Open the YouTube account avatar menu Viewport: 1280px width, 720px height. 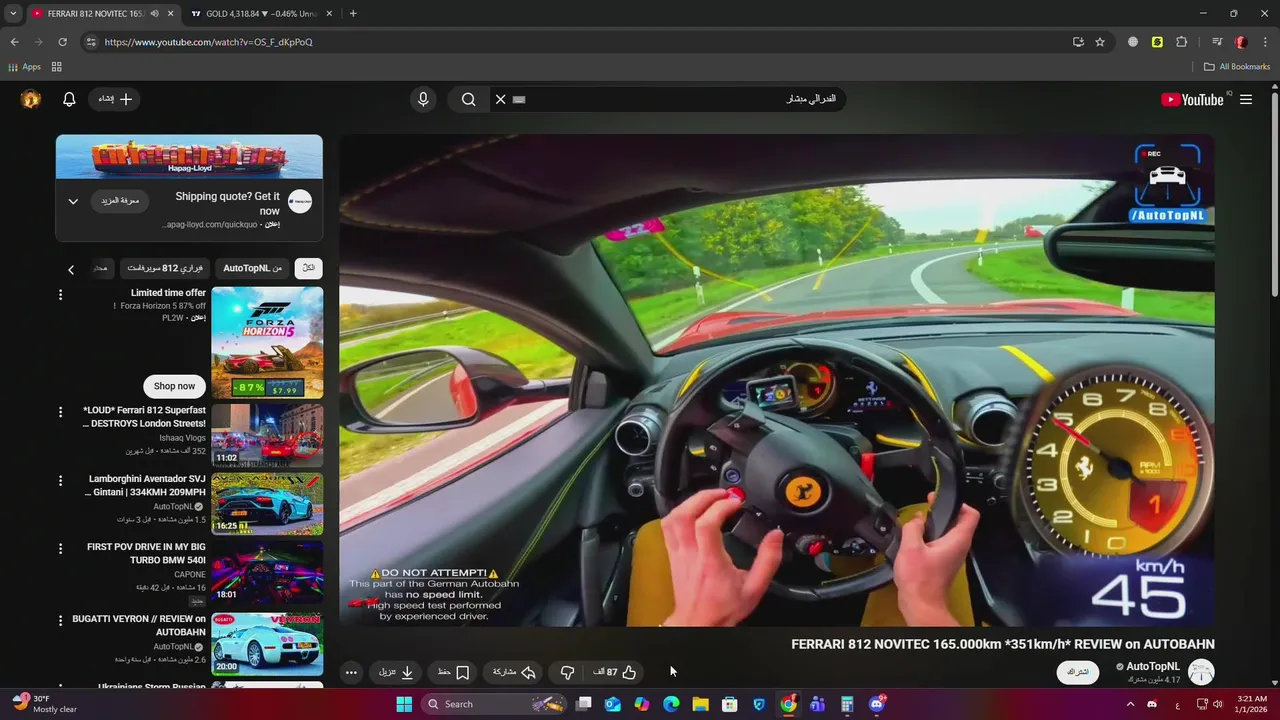(31, 99)
